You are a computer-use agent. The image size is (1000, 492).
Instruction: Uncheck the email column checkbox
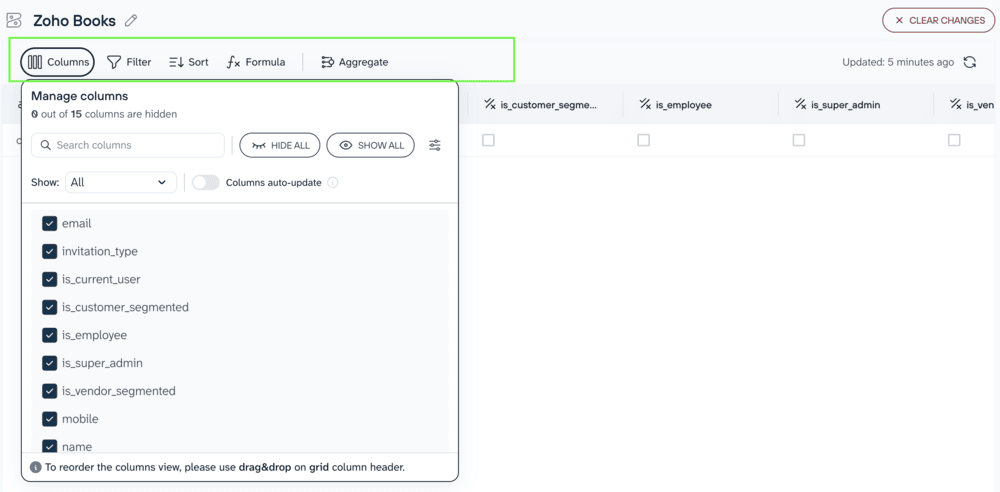(x=50, y=223)
